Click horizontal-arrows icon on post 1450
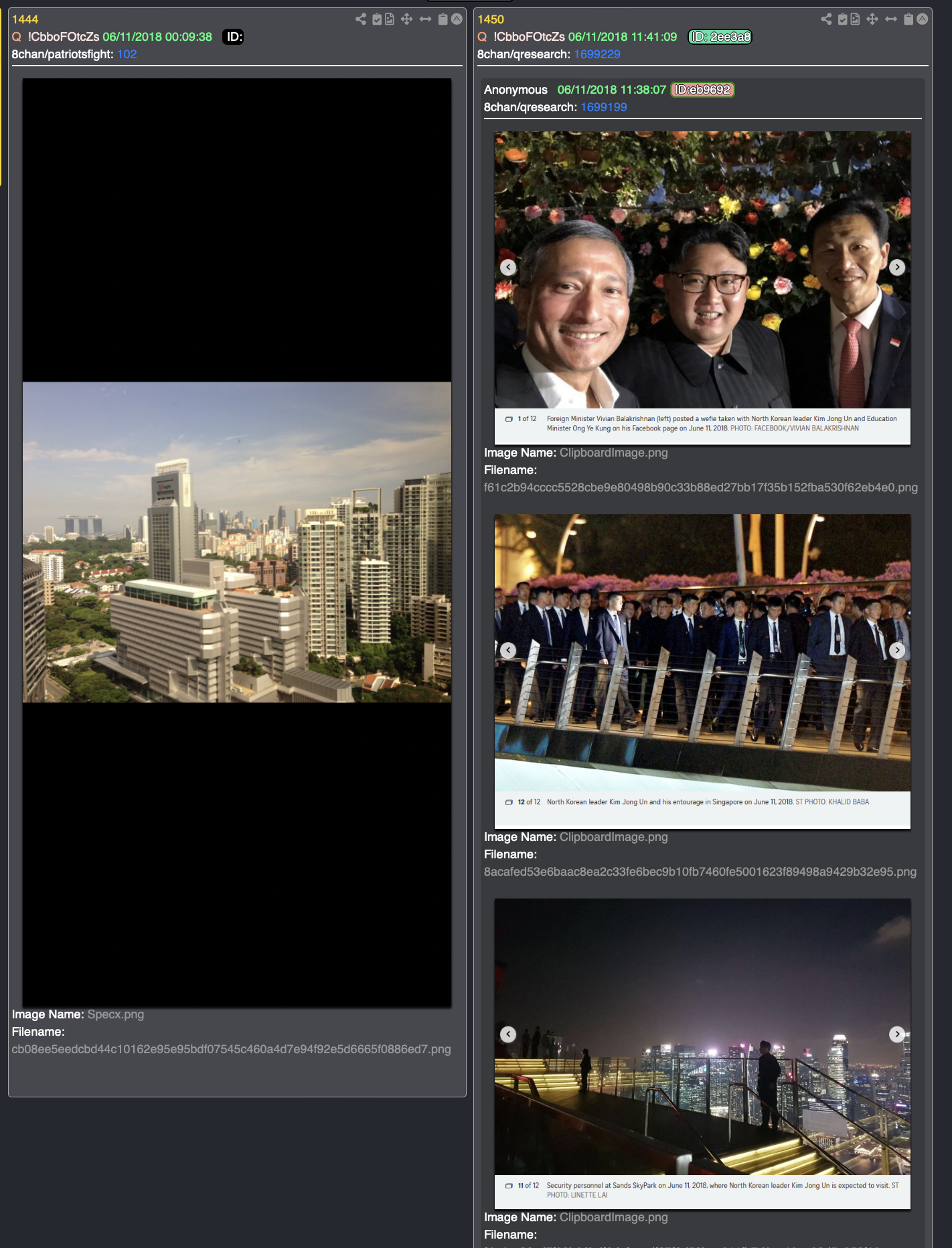The width and height of the screenshot is (952, 1248). point(891,19)
